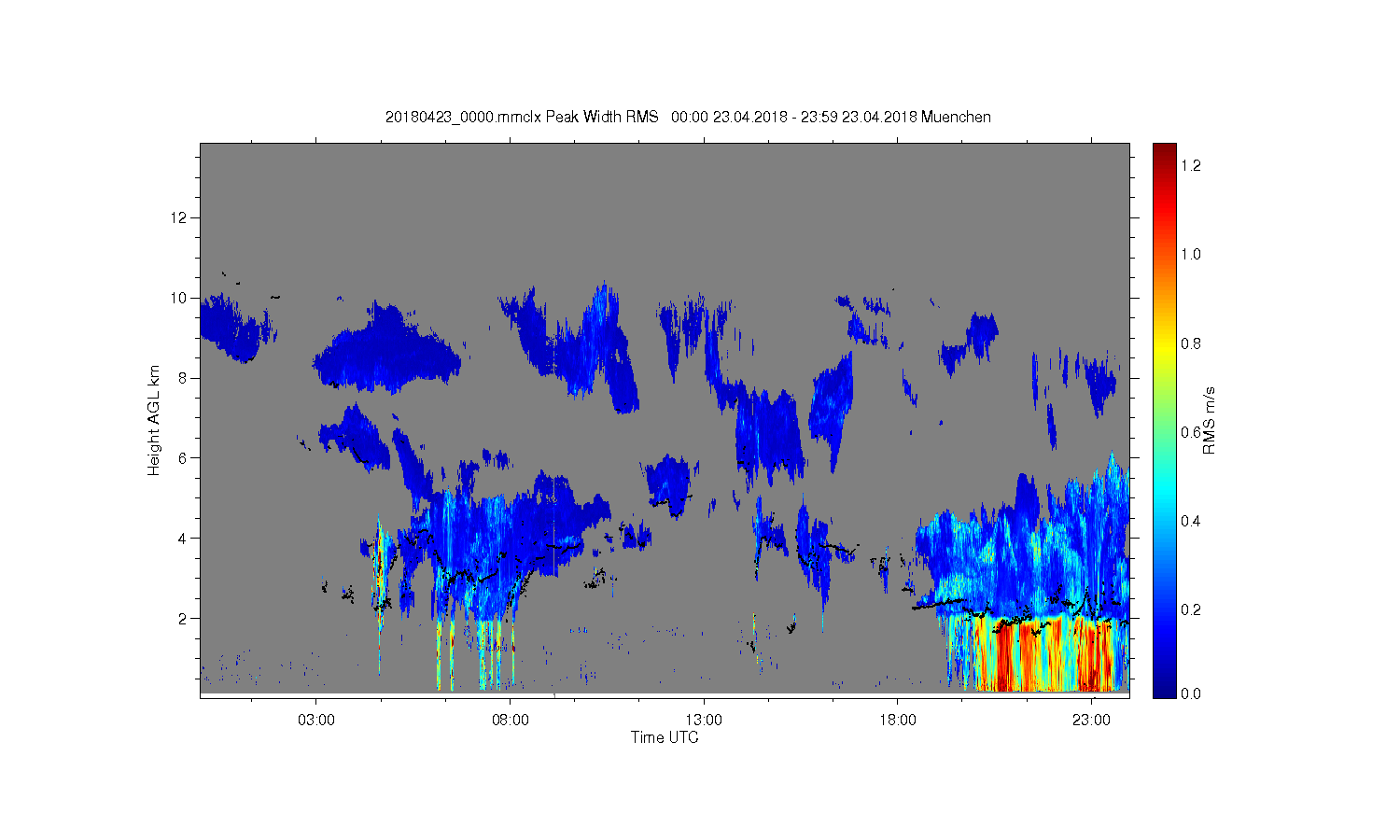
Task: Click the height tick label '2'
Action: pos(183,619)
